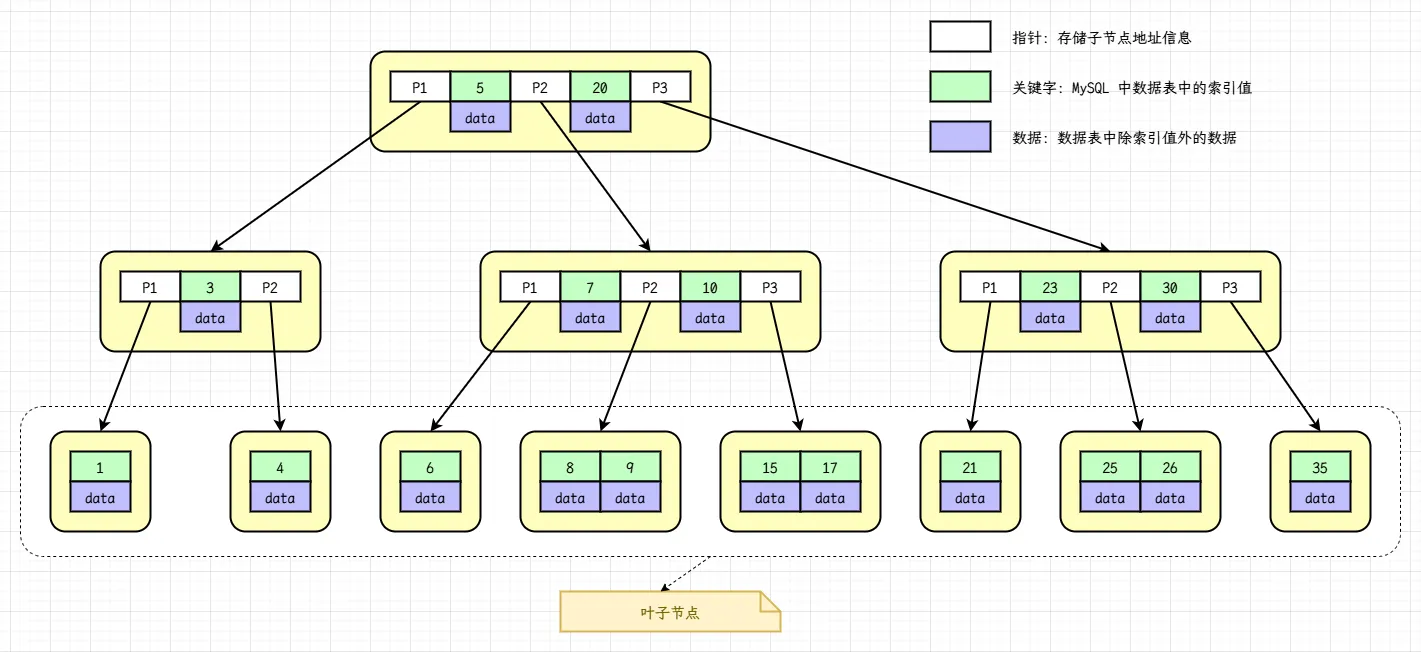The width and height of the screenshot is (1421, 652).
Task: Click the white pointer legend rectangle
Action: tap(958, 37)
